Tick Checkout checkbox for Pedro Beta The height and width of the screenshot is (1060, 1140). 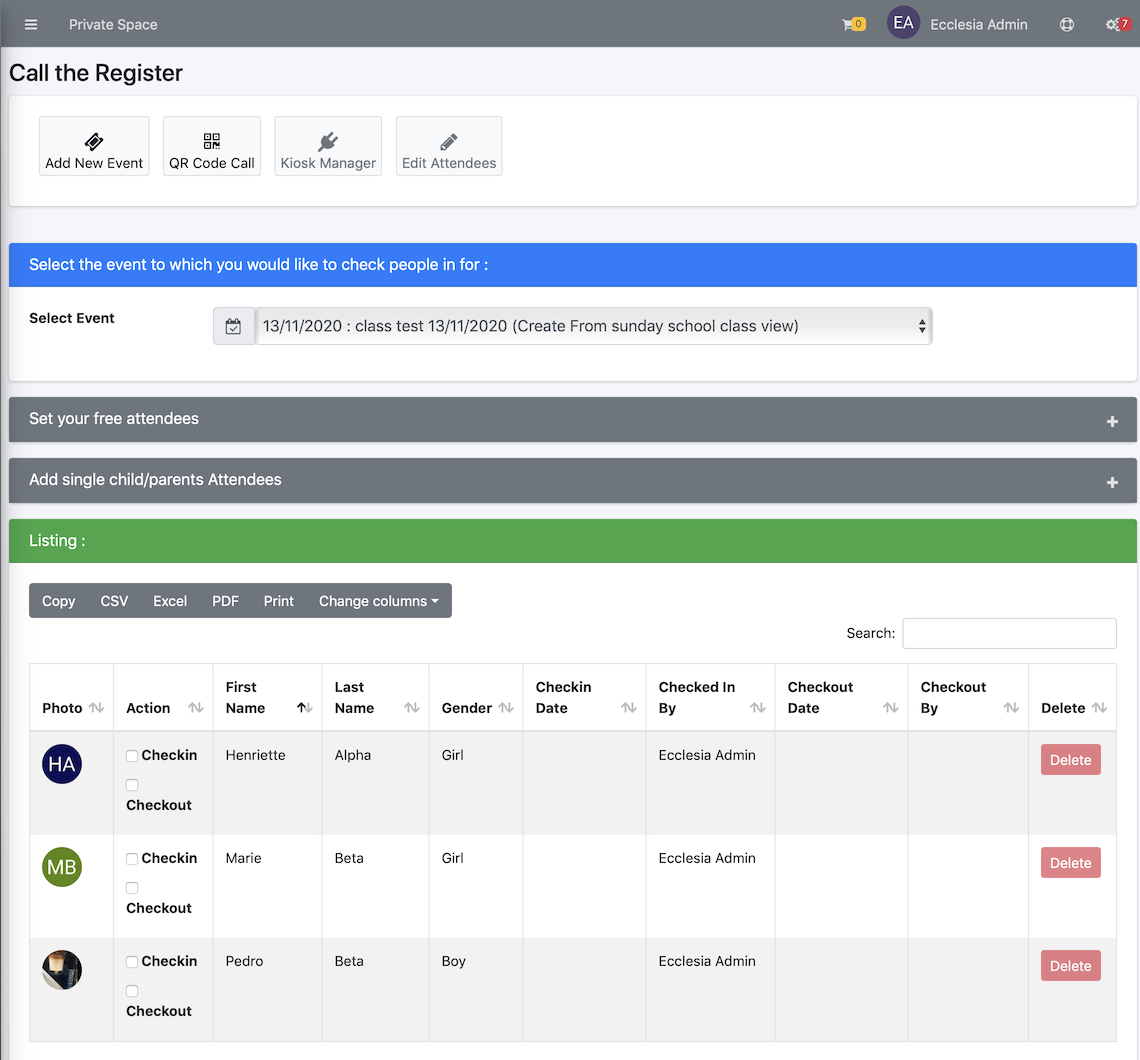pos(132,991)
